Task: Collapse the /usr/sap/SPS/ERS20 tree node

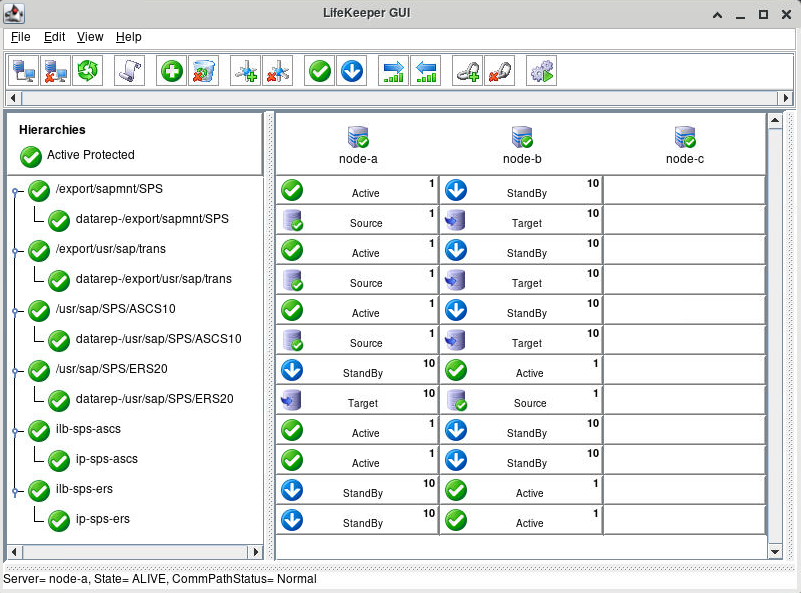Action: (15, 371)
